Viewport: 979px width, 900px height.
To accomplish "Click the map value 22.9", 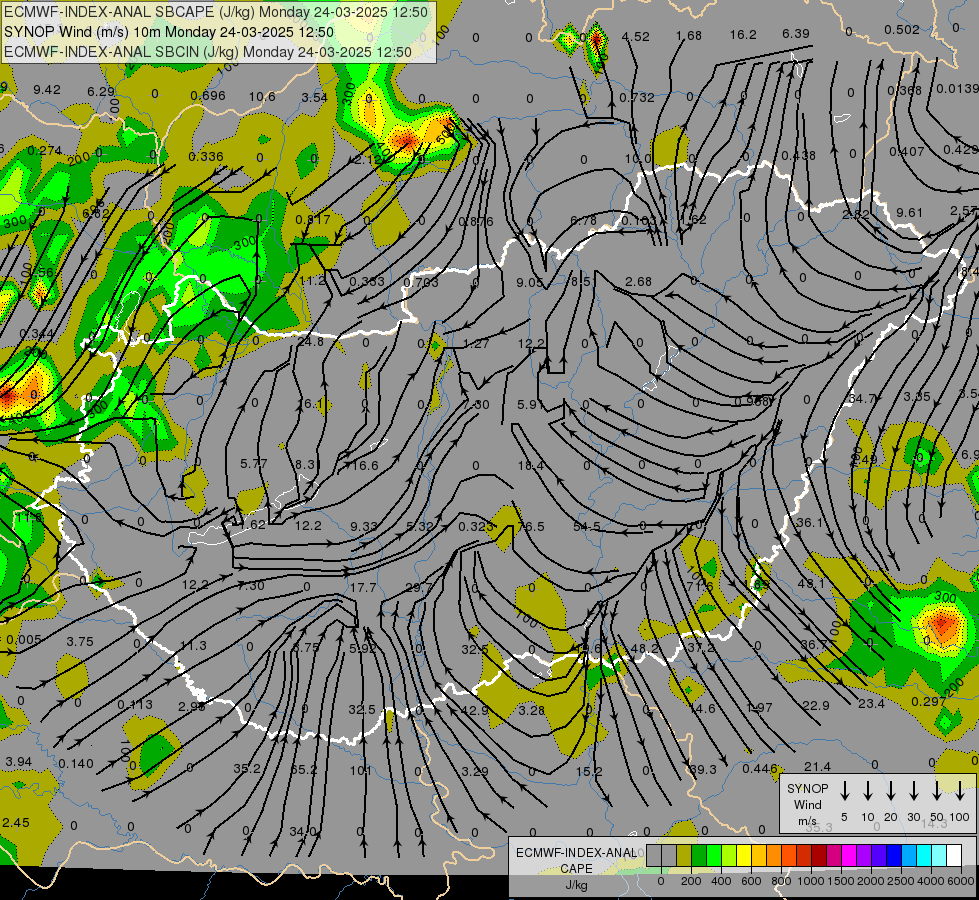I will click(815, 706).
